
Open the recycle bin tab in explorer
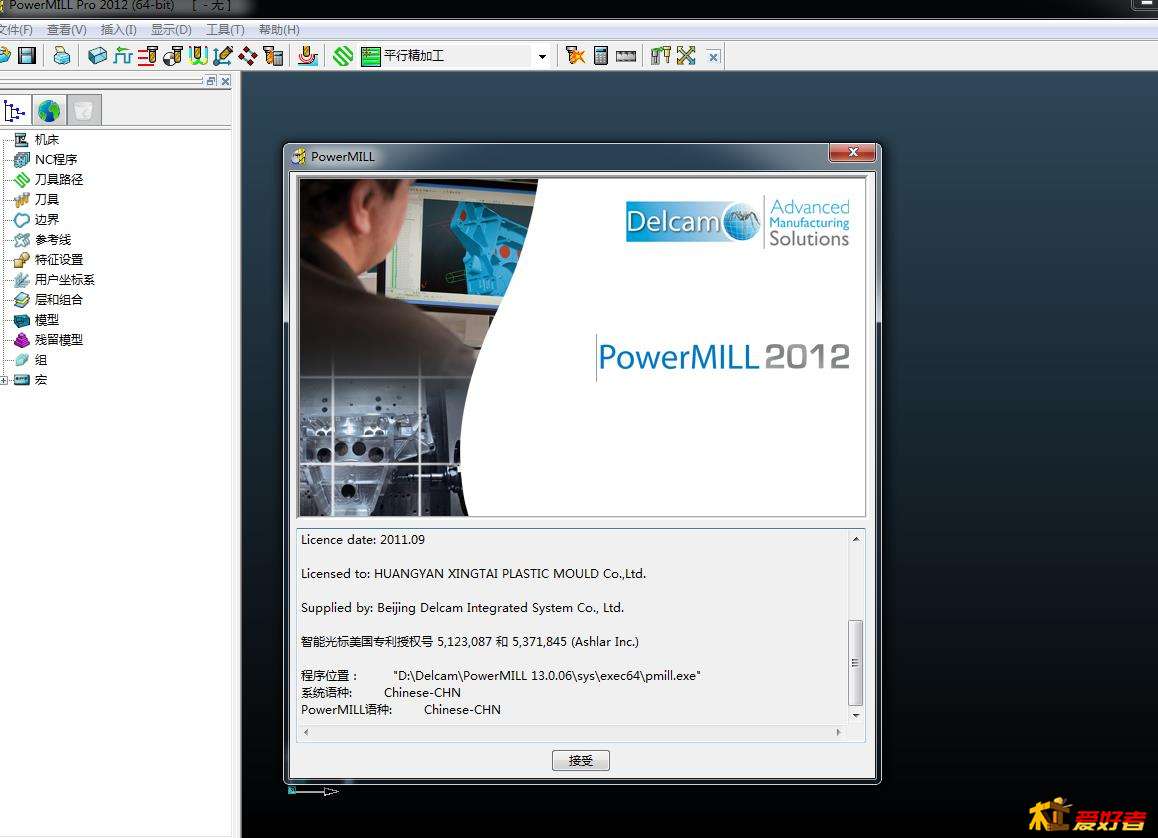(x=83, y=111)
